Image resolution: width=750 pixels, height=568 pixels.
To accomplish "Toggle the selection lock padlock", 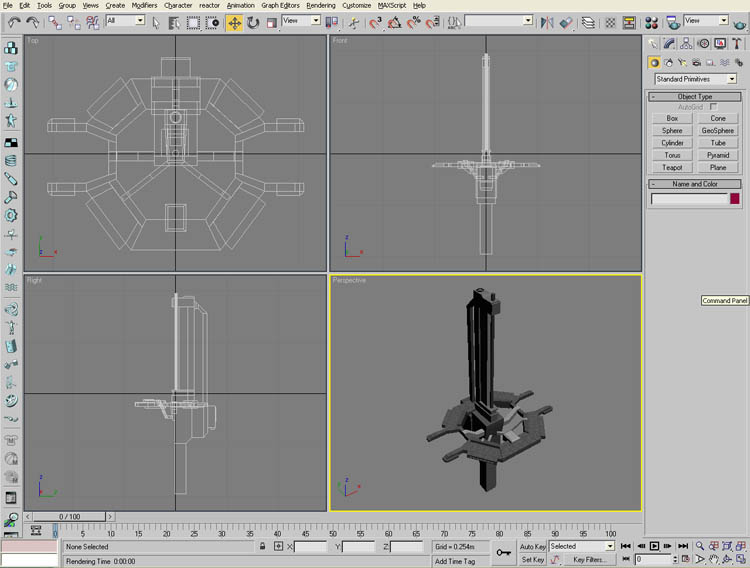I will point(263,547).
